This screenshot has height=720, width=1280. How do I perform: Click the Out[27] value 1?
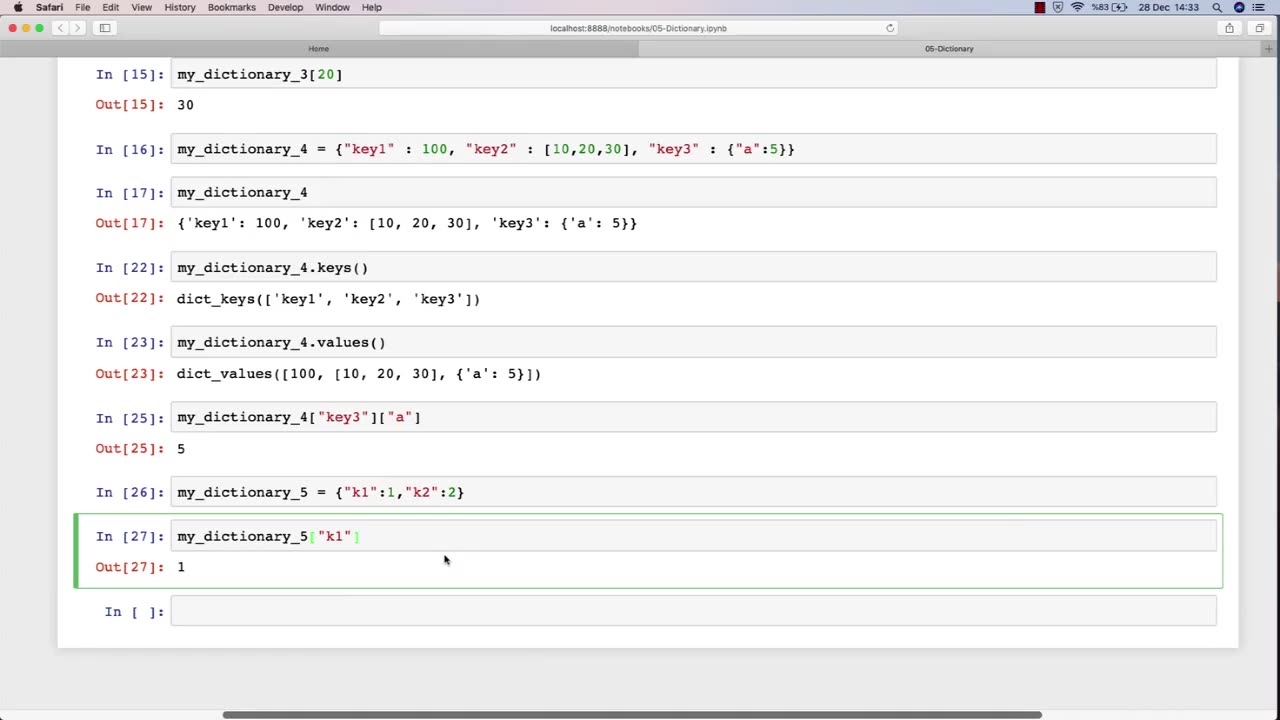[181, 567]
